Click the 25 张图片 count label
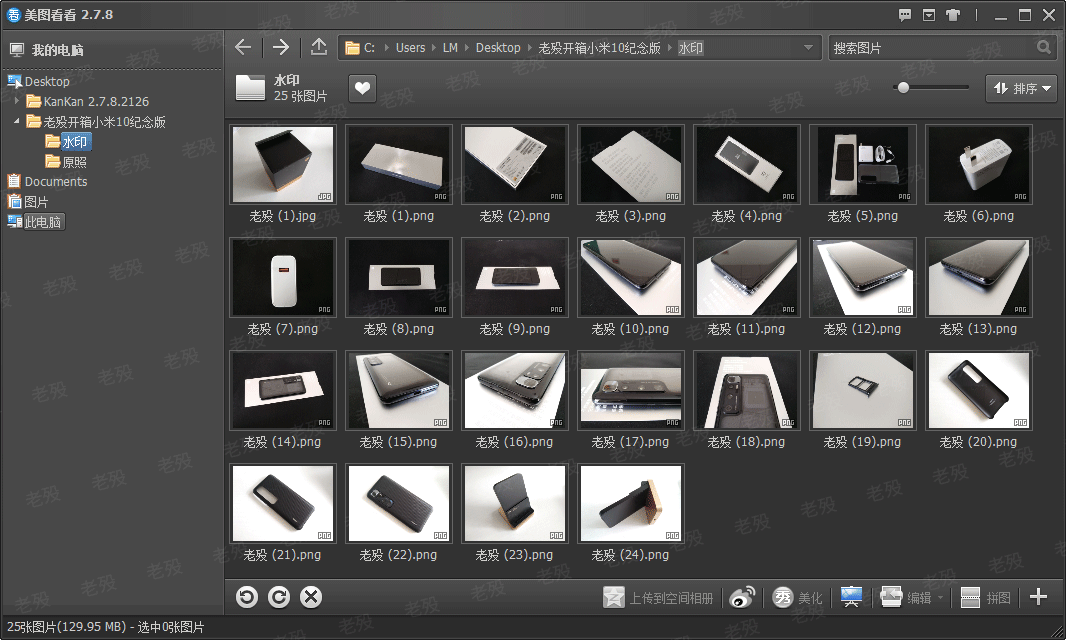Image resolution: width=1066 pixels, height=640 pixels. 300,96
